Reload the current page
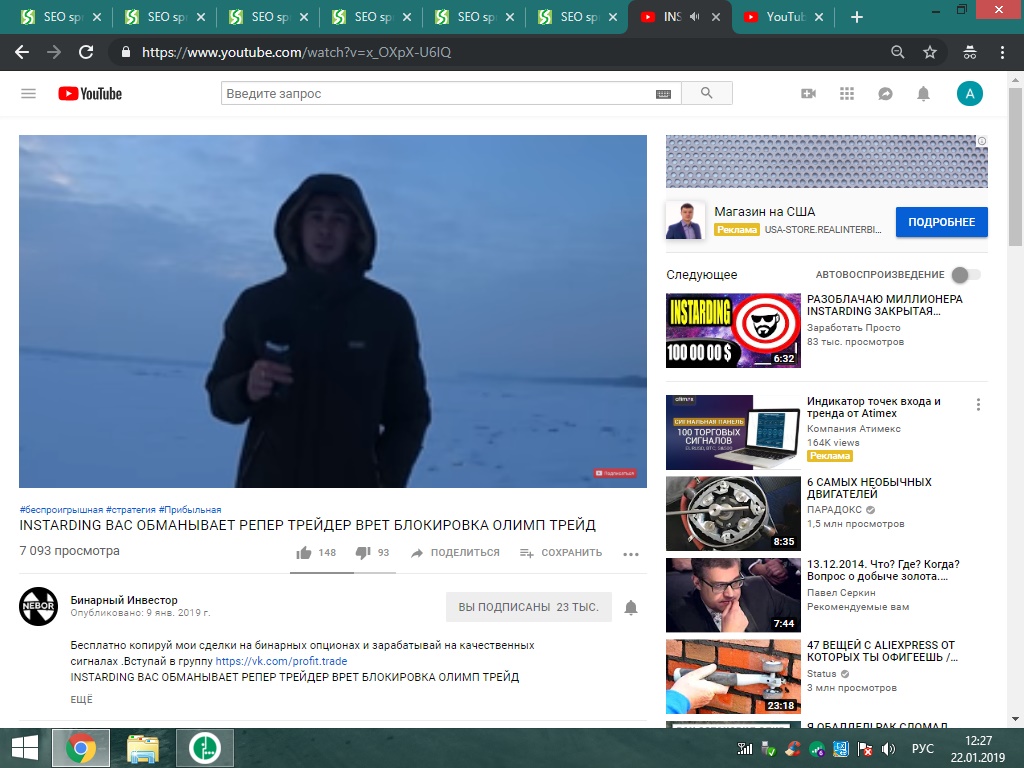Viewport: 1024px width, 768px height. [x=86, y=52]
